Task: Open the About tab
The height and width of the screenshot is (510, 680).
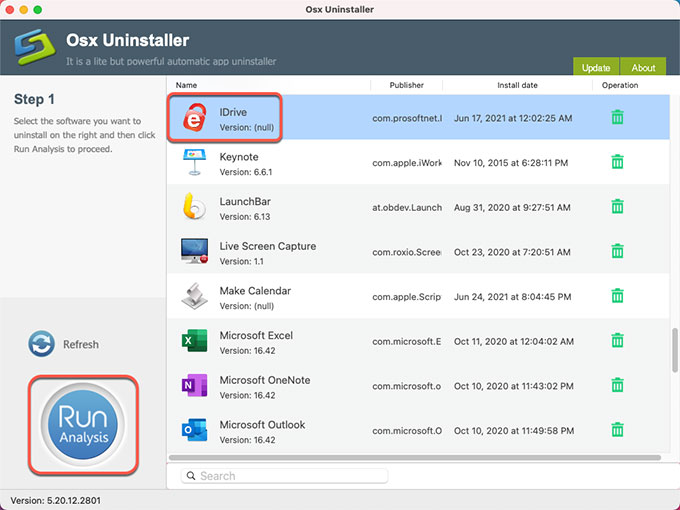Action: point(643,67)
